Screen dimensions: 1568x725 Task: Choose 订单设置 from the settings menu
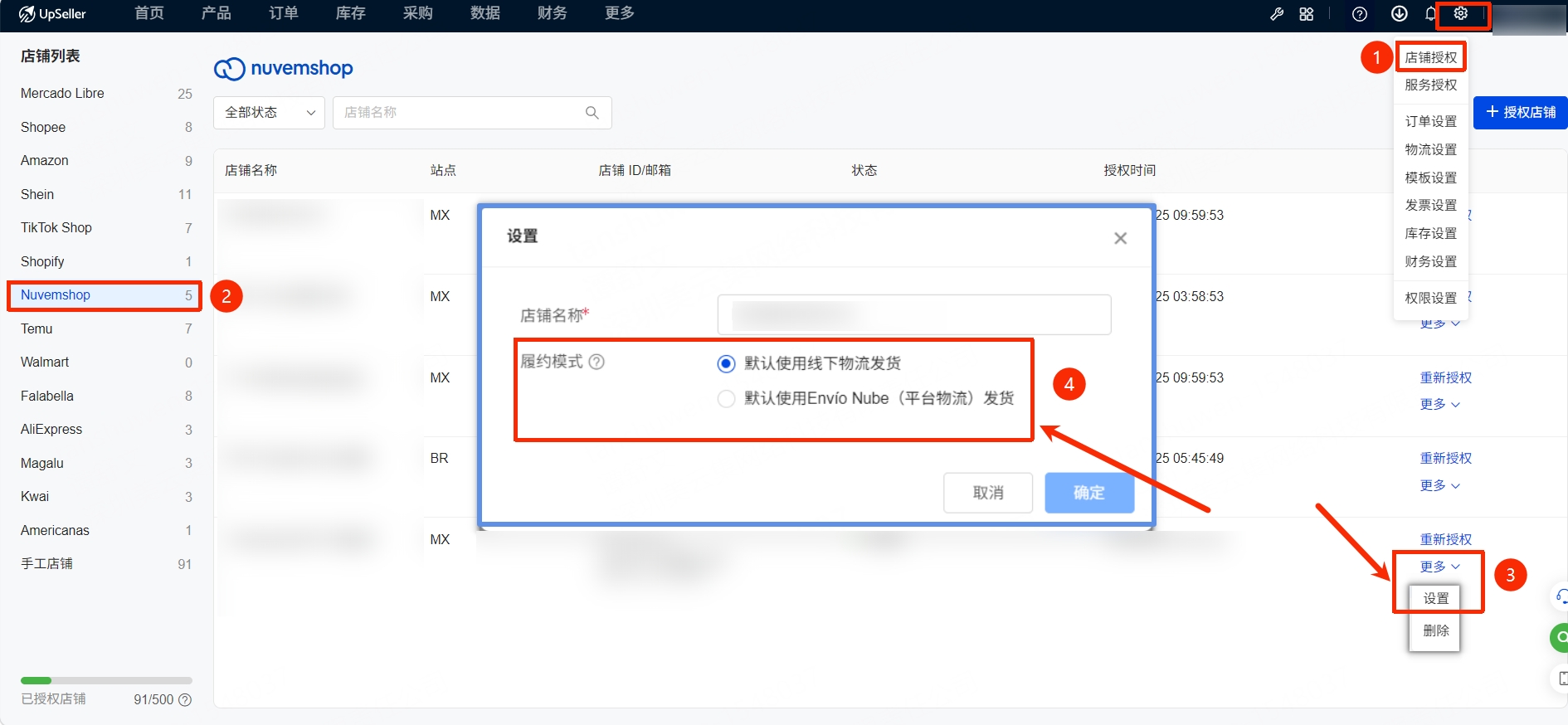[x=1431, y=121]
